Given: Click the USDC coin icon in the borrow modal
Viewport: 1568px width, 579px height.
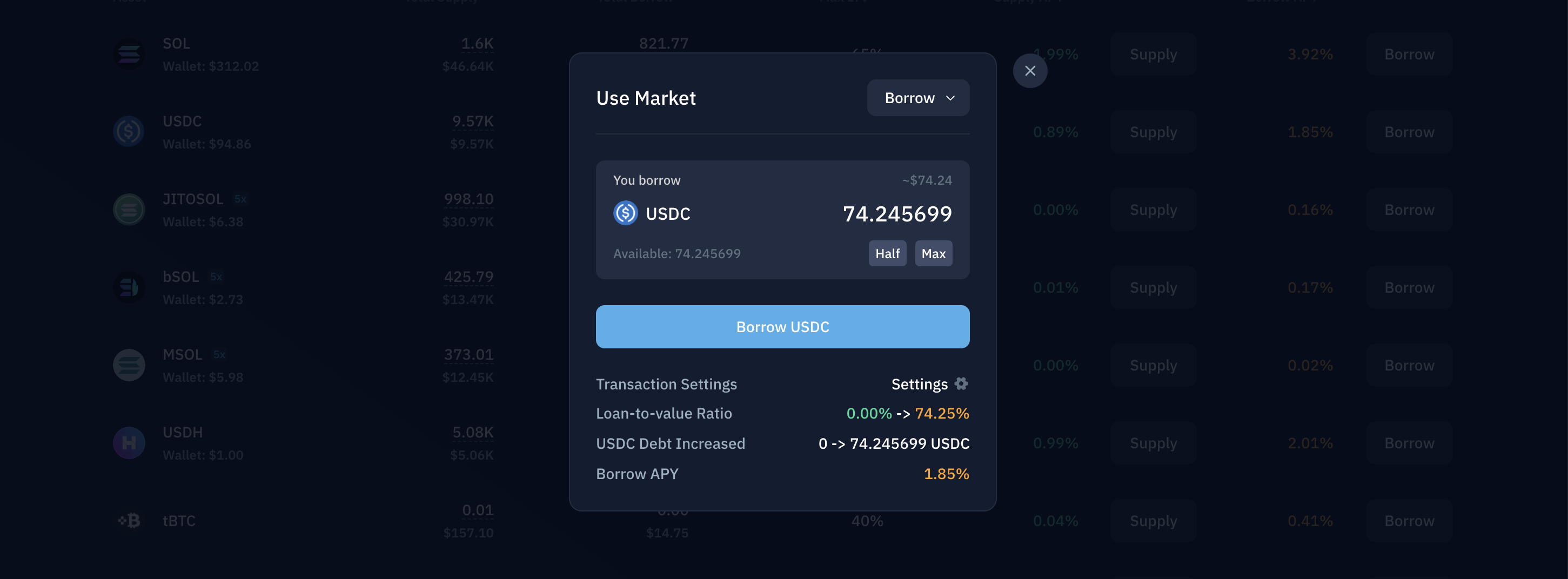Looking at the screenshot, I should 624,213.
